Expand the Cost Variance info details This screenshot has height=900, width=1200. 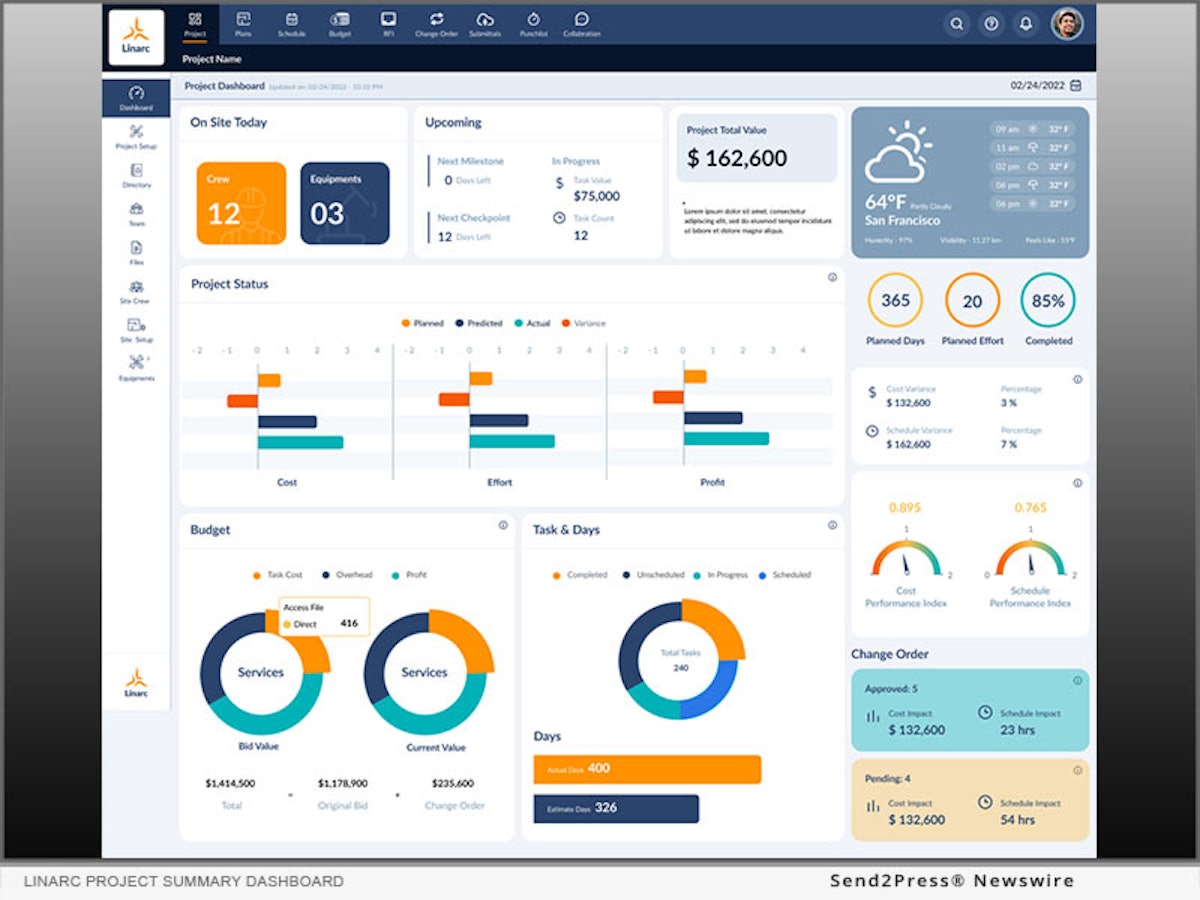1078,380
